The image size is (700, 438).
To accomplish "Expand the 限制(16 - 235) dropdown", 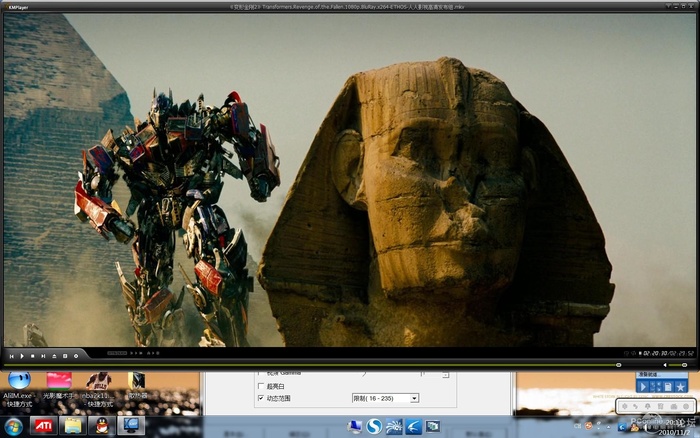I will 414,398.
